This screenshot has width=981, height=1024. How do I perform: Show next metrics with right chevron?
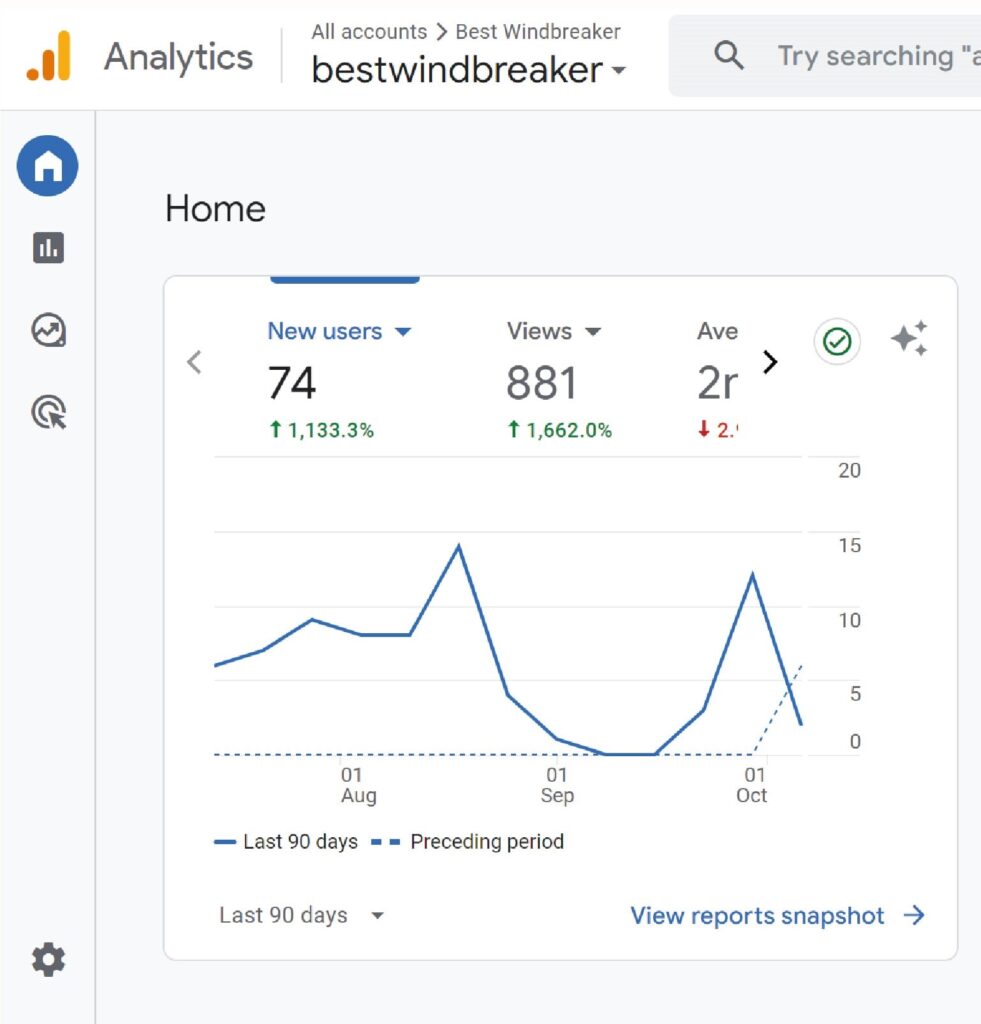770,362
